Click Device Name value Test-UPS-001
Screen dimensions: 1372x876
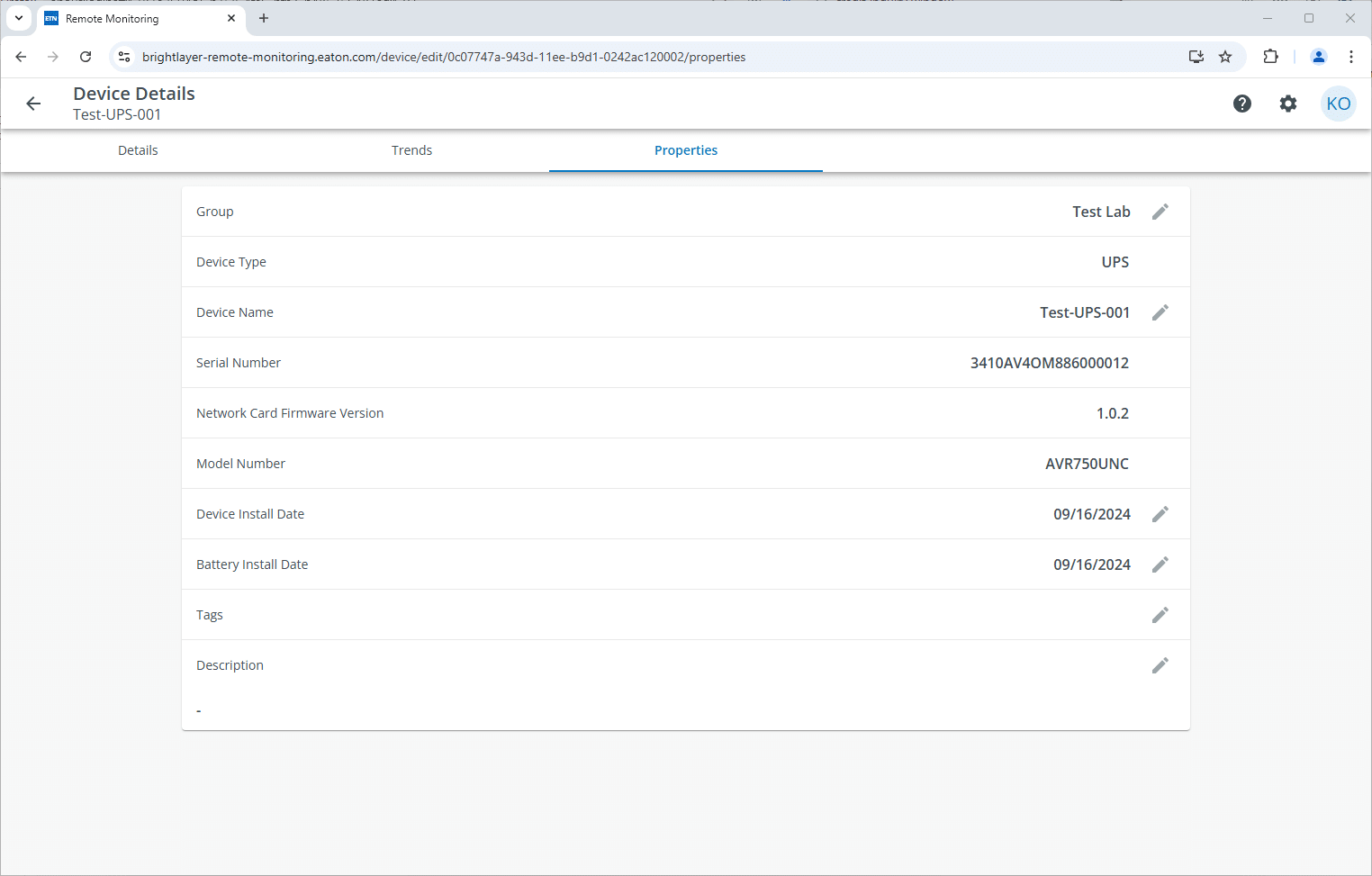coord(1085,312)
